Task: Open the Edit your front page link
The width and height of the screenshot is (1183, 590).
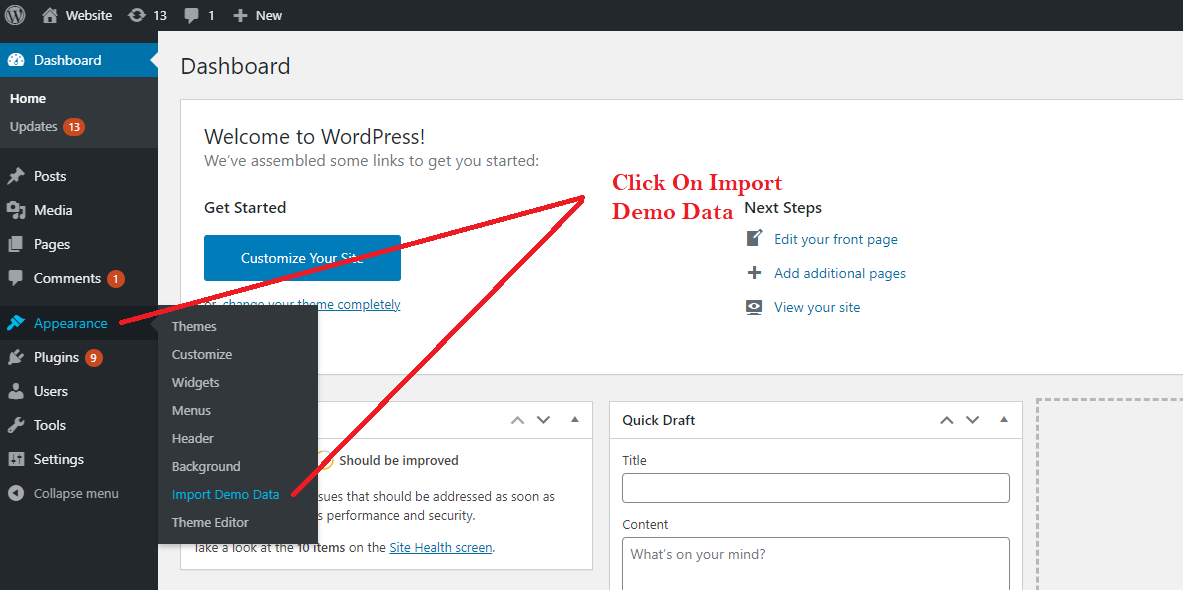Action: [x=836, y=239]
